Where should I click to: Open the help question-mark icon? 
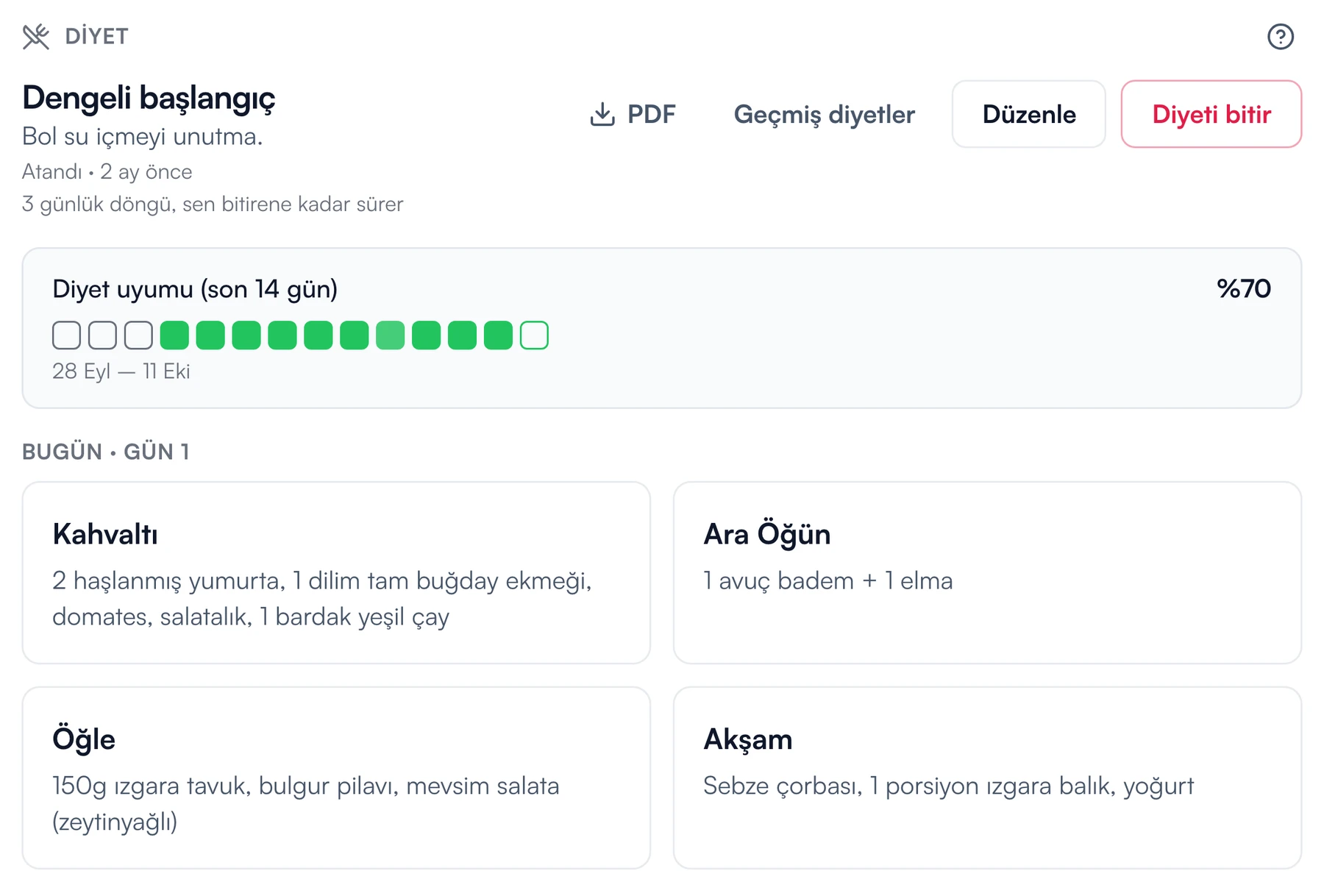click(1280, 36)
